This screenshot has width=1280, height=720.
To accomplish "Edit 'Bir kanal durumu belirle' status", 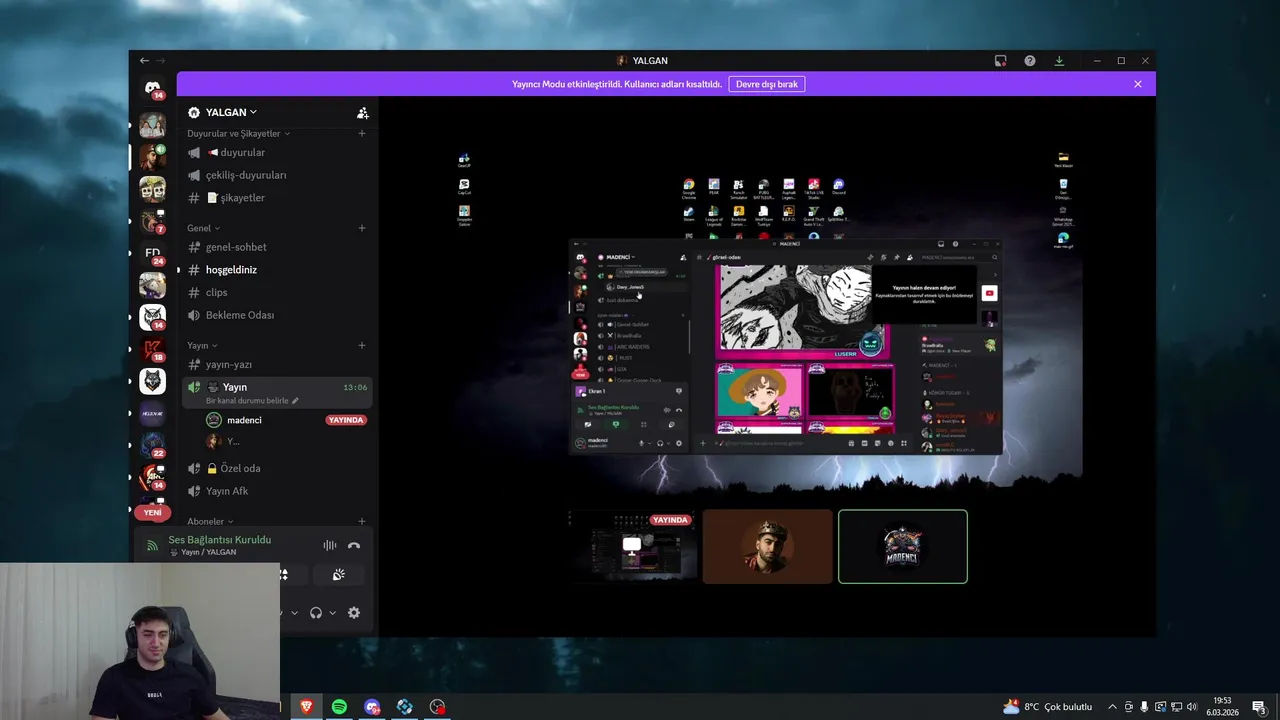I will [252, 401].
